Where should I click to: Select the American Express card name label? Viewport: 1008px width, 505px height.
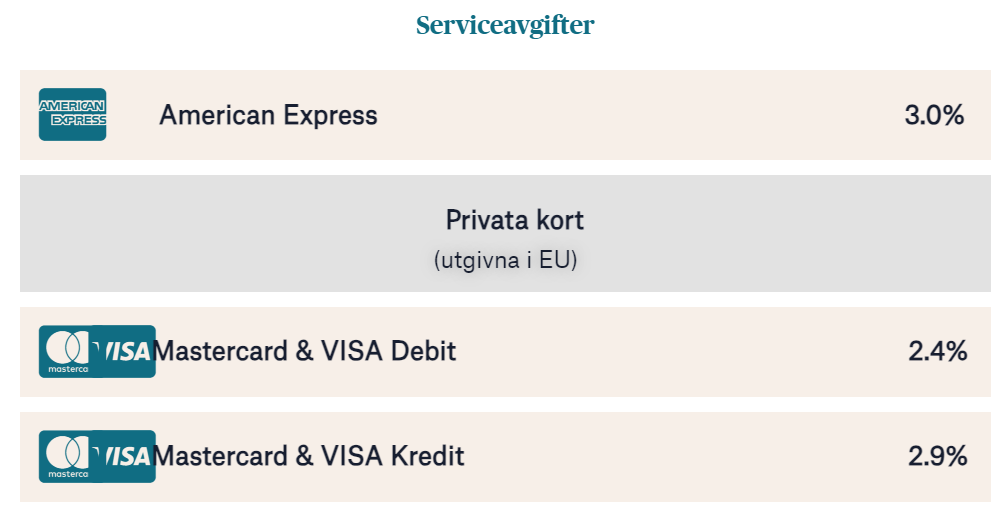[x=268, y=115]
